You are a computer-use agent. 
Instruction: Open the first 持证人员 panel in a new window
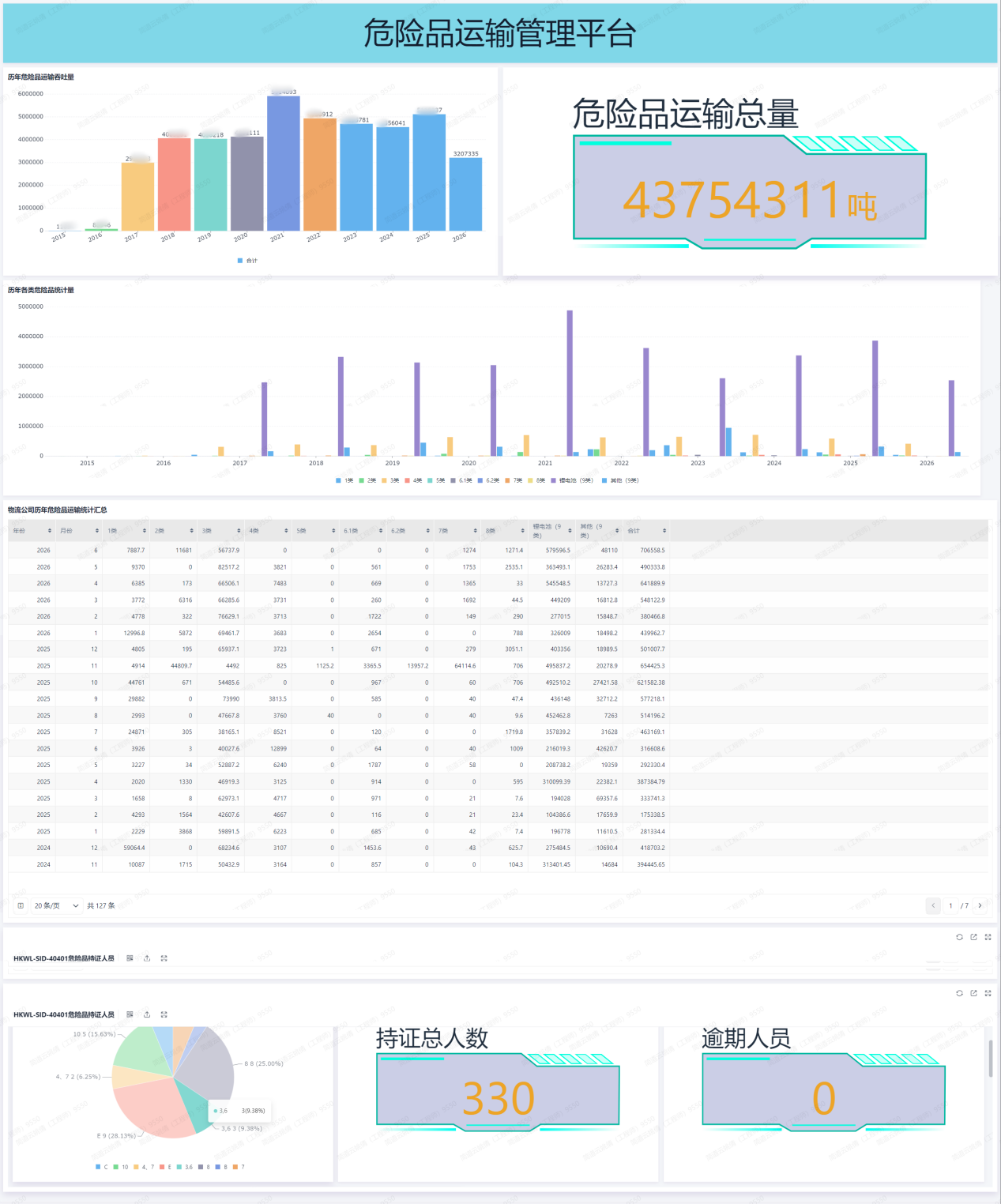(973, 937)
